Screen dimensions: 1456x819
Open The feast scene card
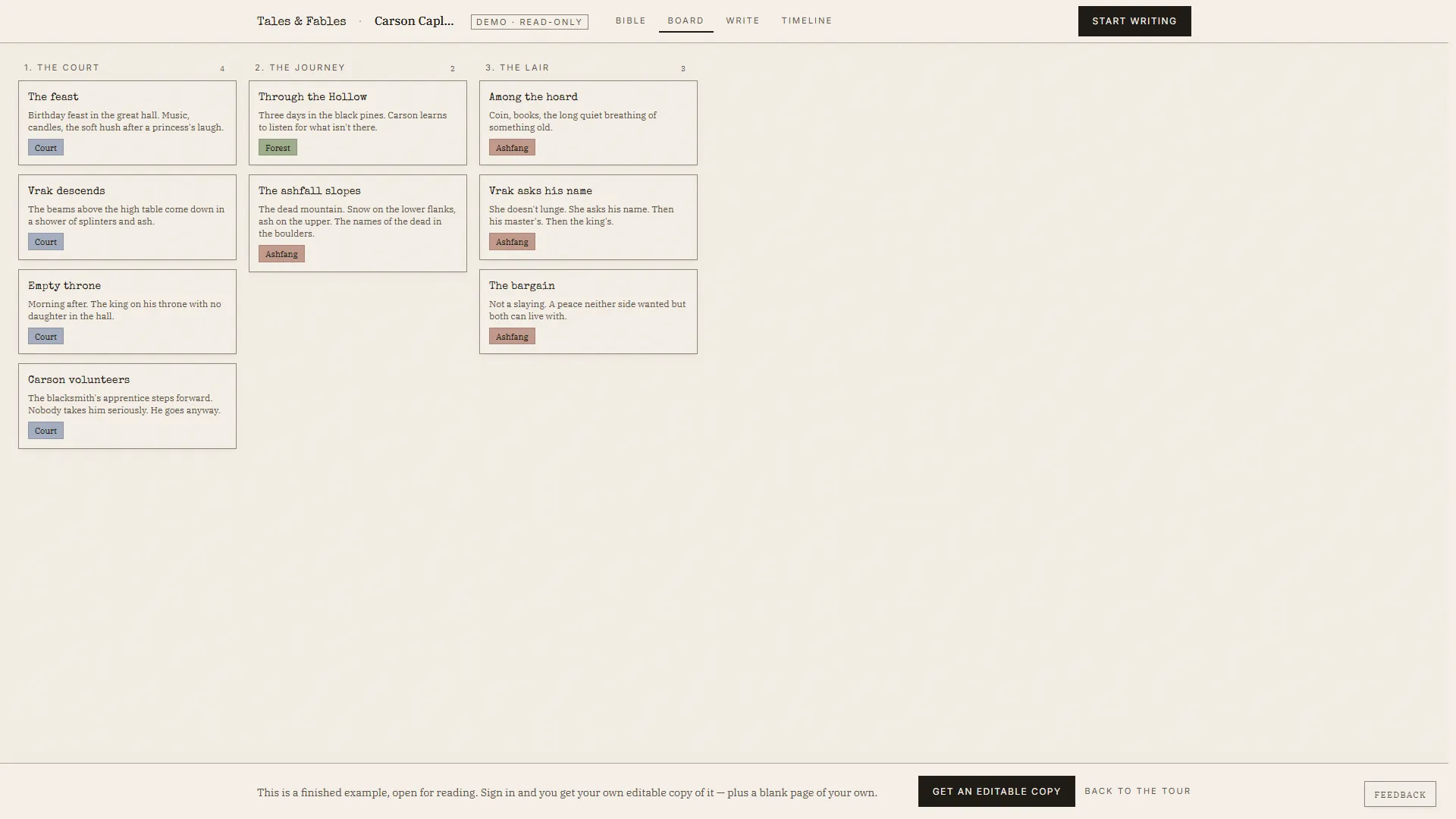pyautogui.click(x=127, y=123)
